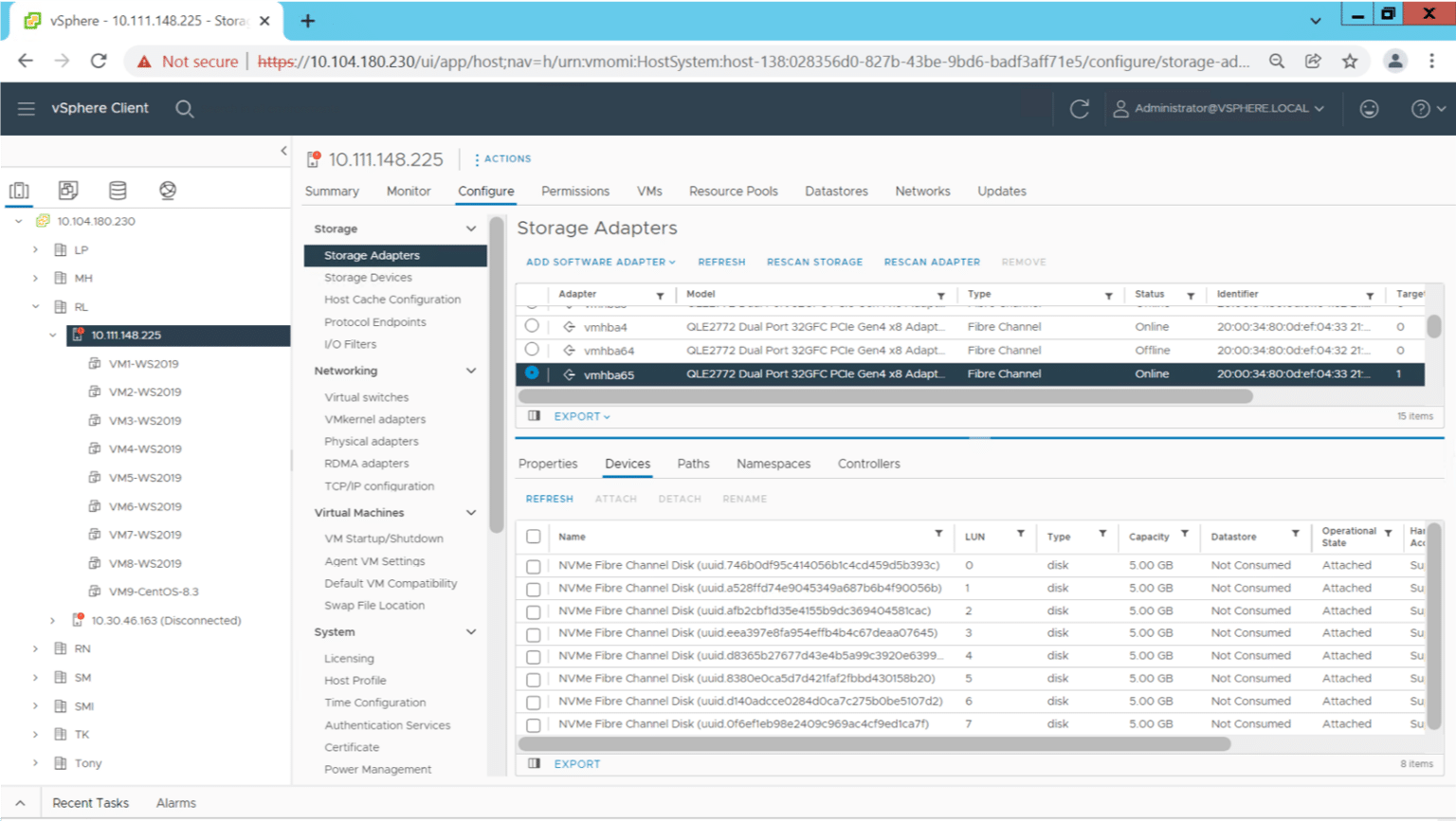Open the host ACTIONS menu

tap(503, 159)
